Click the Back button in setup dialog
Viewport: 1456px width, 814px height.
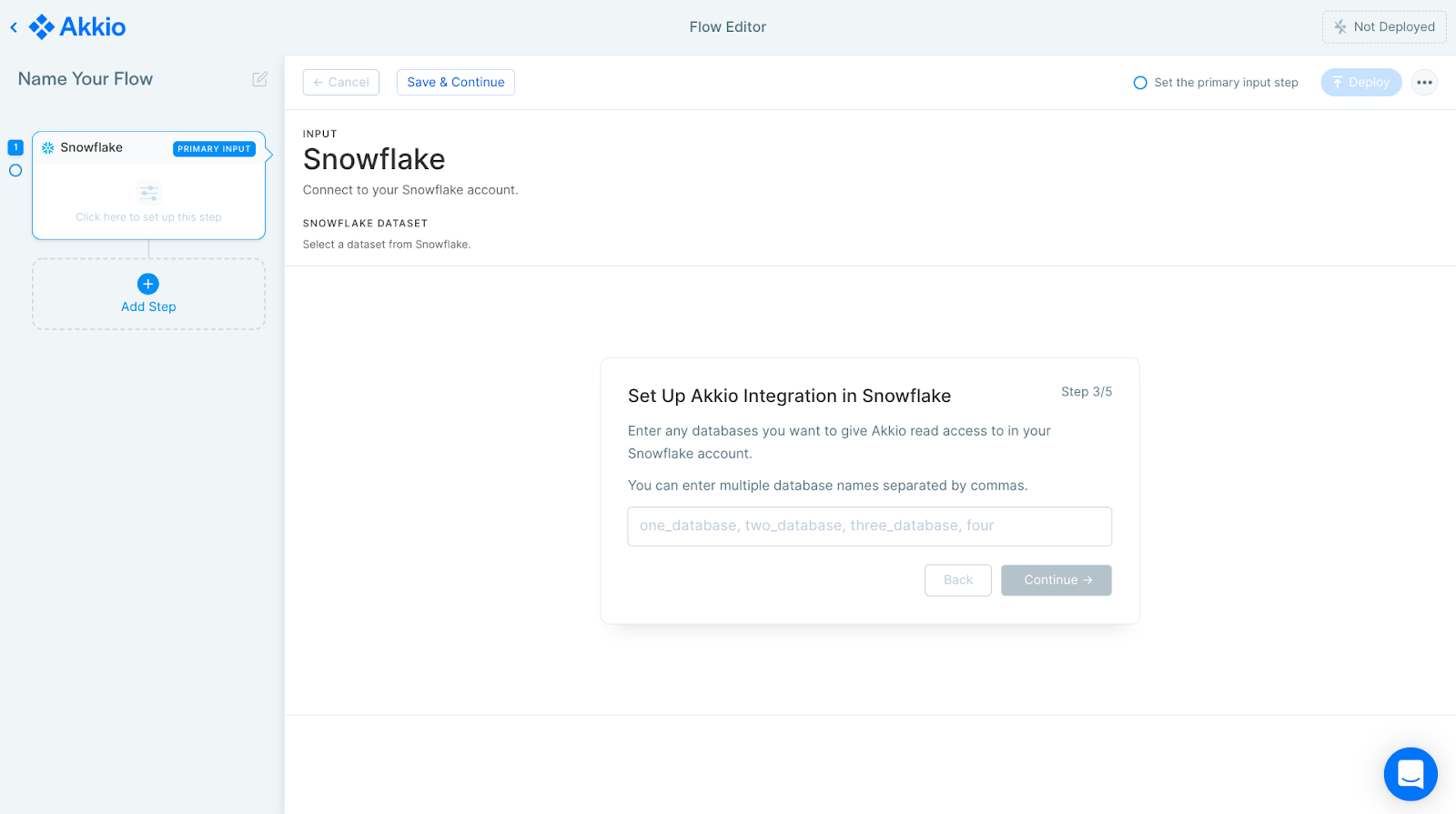[x=958, y=580]
